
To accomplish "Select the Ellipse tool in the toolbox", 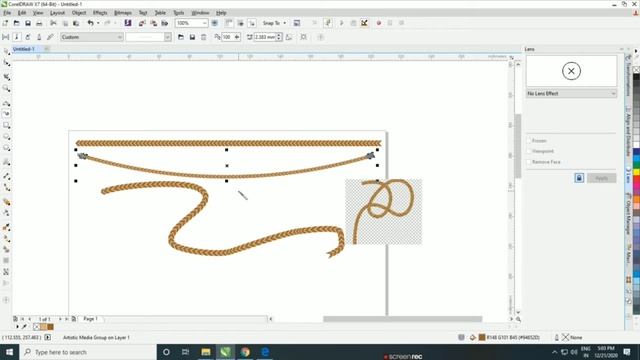I will click(6, 137).
